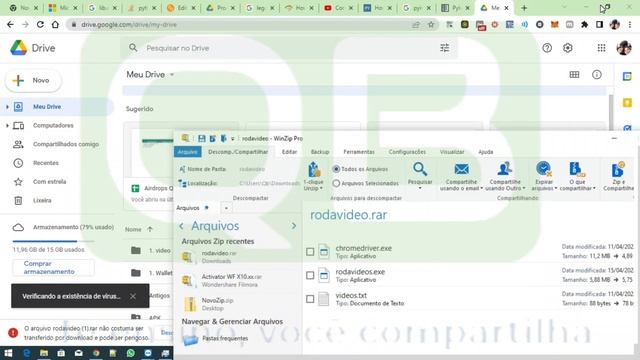Open the Google apps grid
Image resolution: width=640 pixels, height=360 pixels.
pos(601,48)
